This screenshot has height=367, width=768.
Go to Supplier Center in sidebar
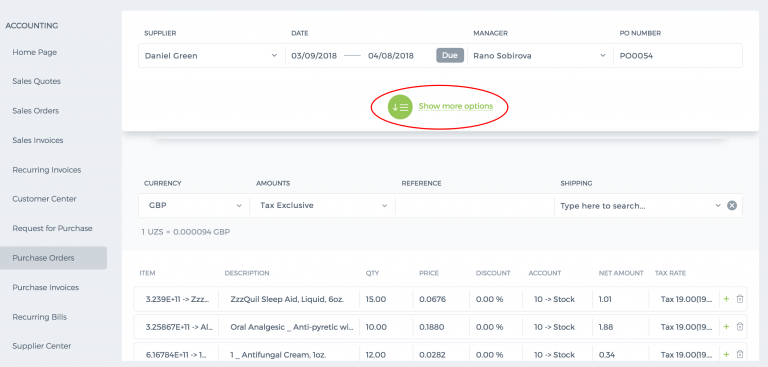[42, 346]
